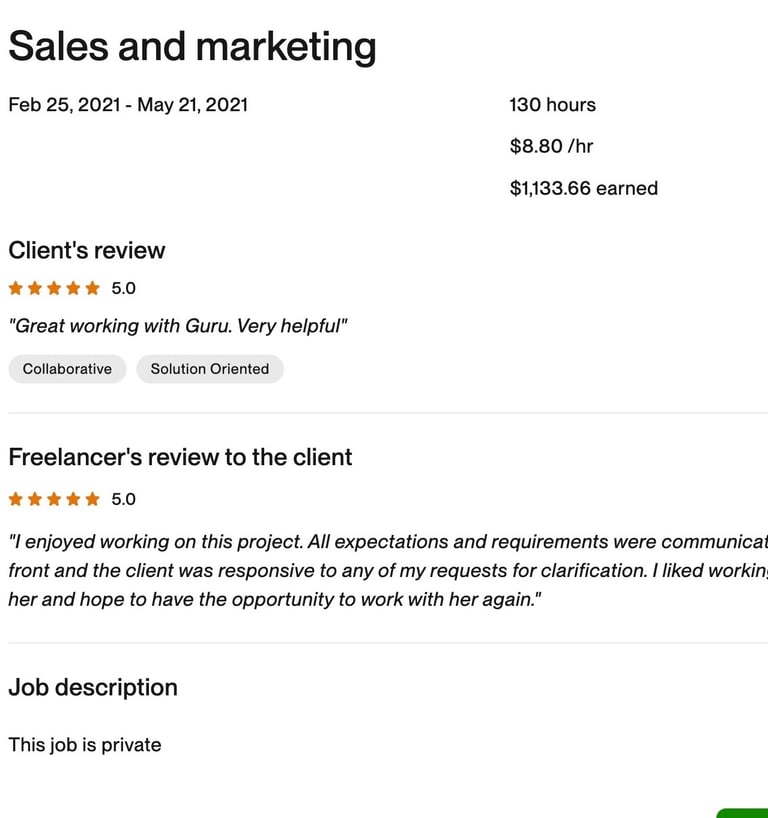Click the second star in Client's review

click(x=35, y=288)
